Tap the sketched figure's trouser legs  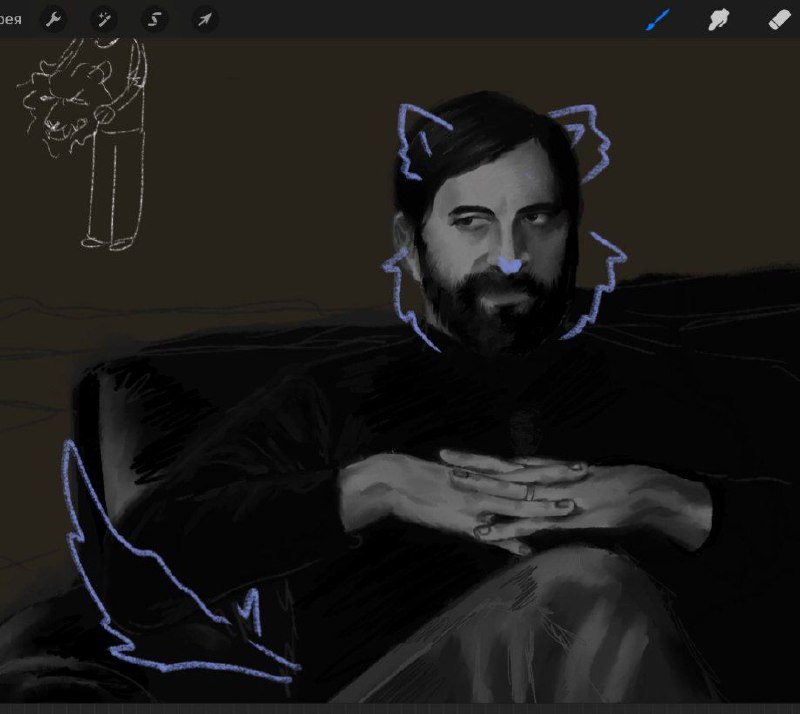(x=113, y=189)
